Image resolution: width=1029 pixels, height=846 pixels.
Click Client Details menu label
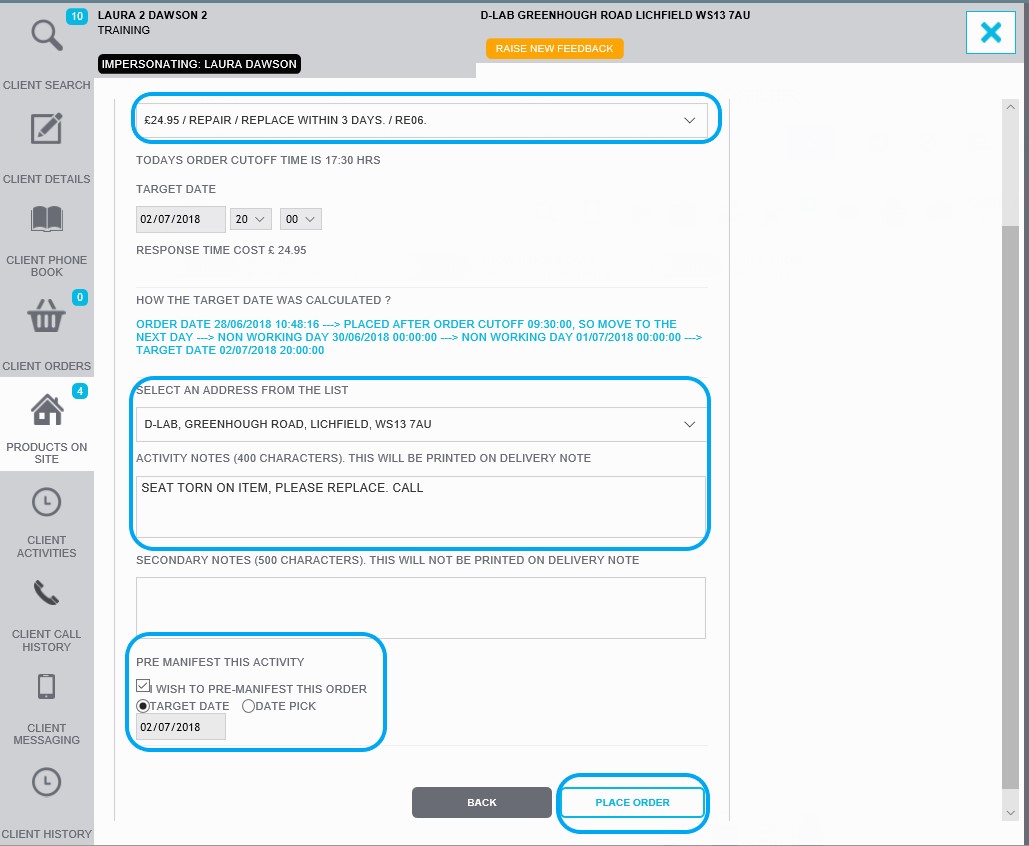pyautogui.click(x=47, y=179)
